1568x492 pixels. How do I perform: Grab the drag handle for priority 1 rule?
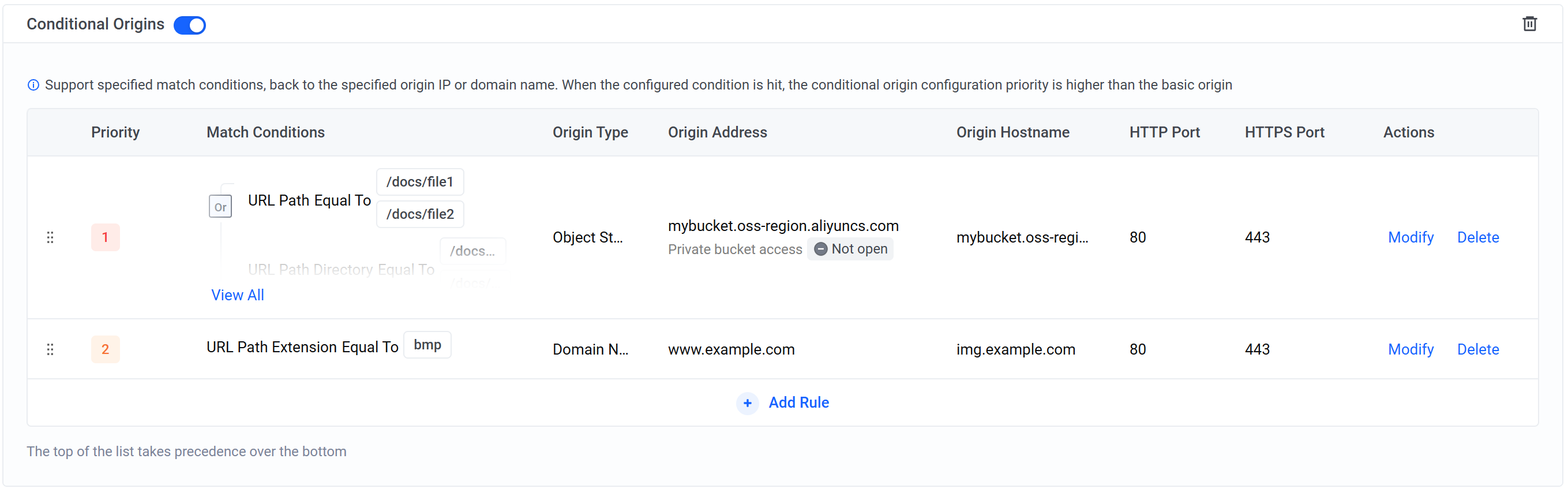pos(50,237)
